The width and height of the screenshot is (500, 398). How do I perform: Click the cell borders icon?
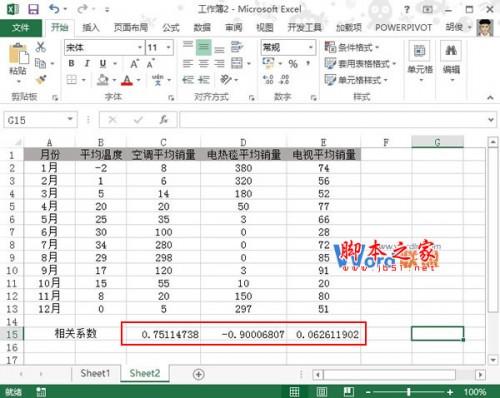click(72, 80)
